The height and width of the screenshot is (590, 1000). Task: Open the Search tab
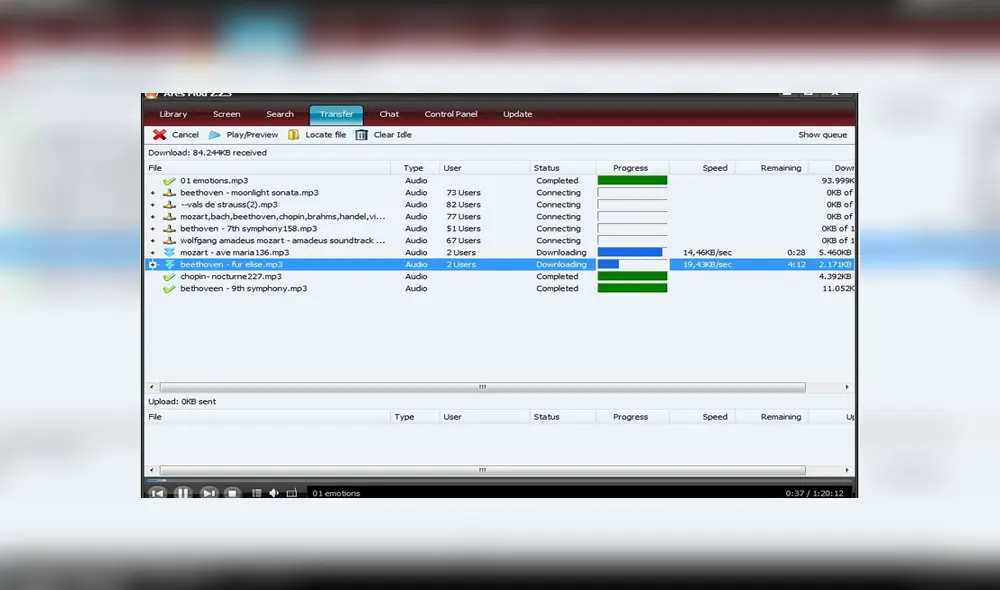pyautogui.click(x=280, y=114)
